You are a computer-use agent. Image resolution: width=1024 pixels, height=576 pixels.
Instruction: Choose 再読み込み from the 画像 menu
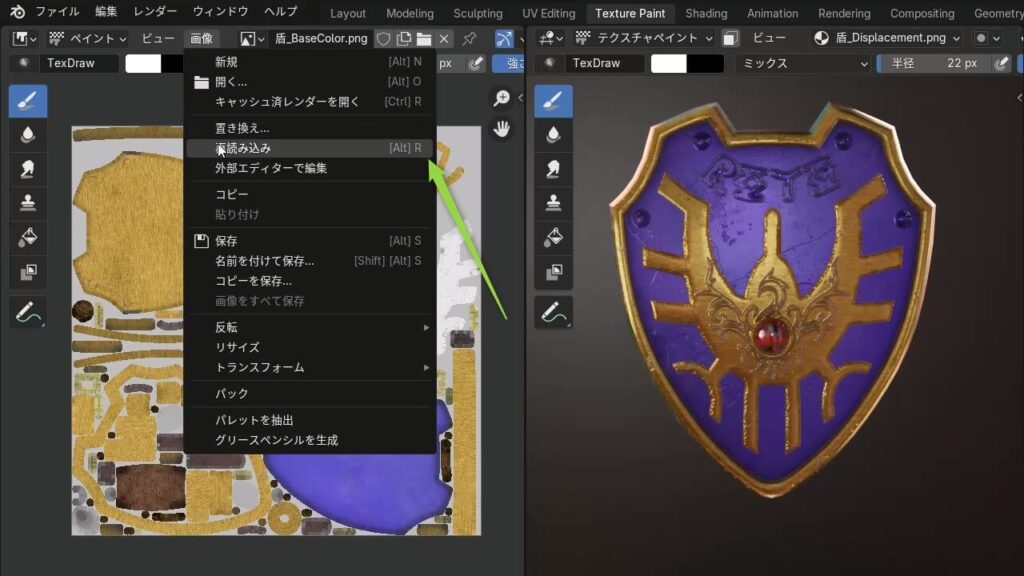311,148
